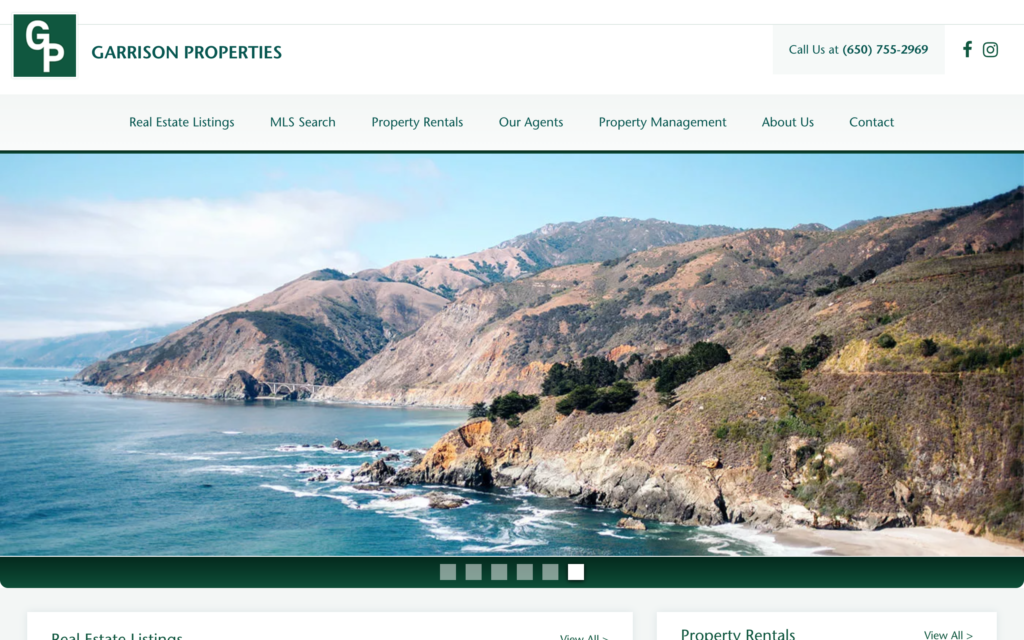Select the third slide indicator square
This screenshot has height=640, width=1024.
(499, 572)
